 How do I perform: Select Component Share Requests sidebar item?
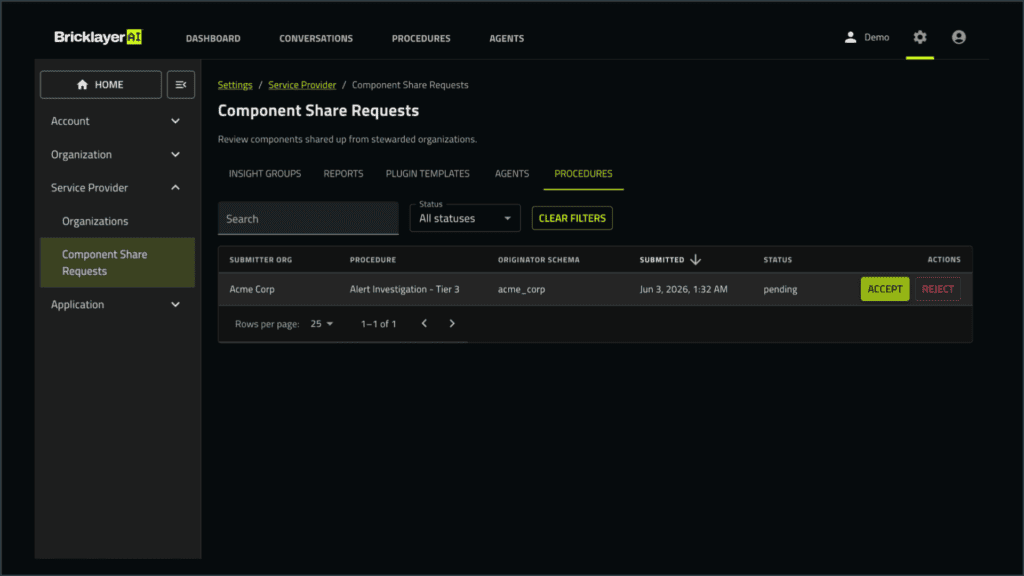tap(118, 263)
